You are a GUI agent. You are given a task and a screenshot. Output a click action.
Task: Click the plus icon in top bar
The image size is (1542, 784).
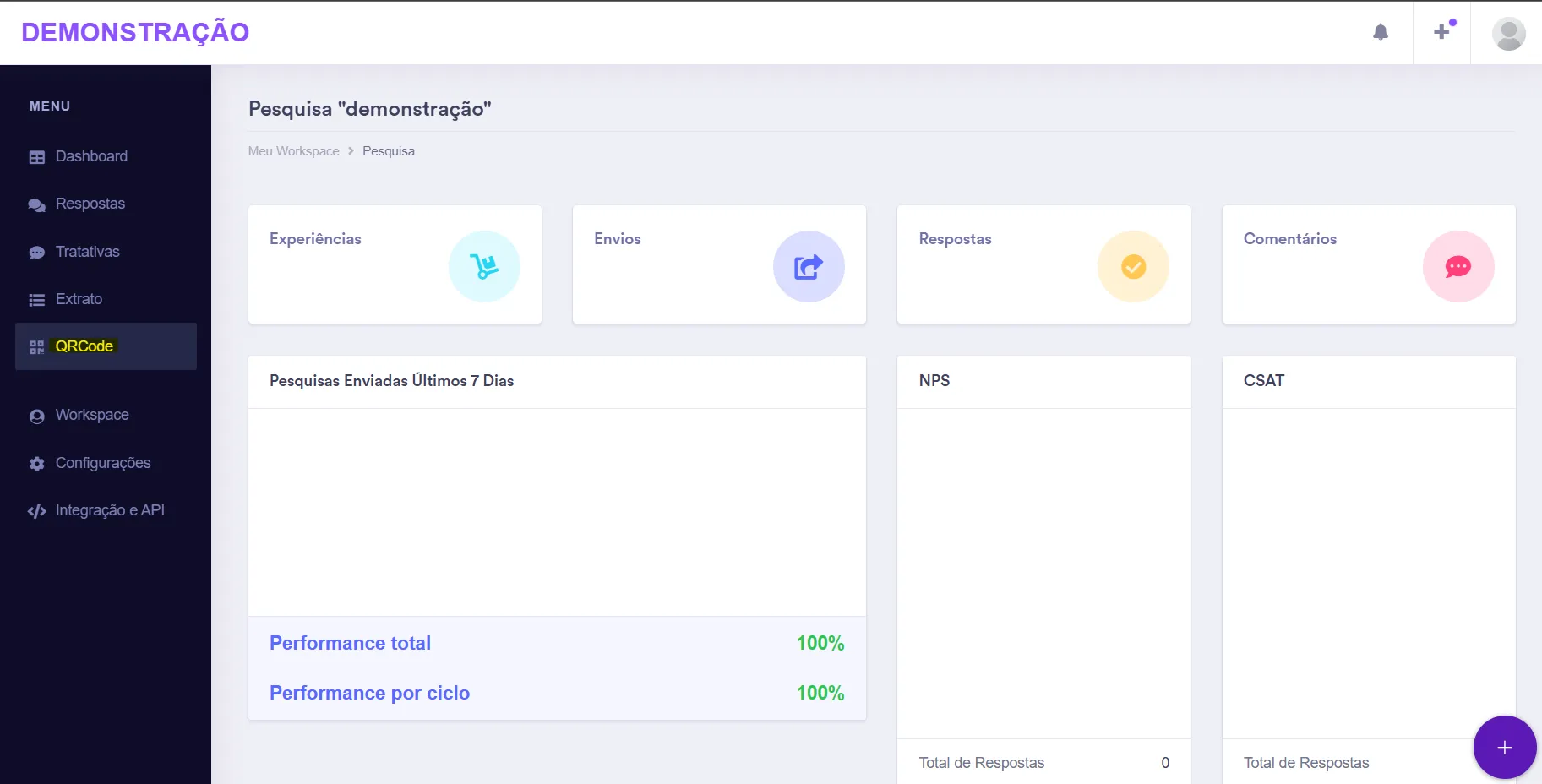1442,32
